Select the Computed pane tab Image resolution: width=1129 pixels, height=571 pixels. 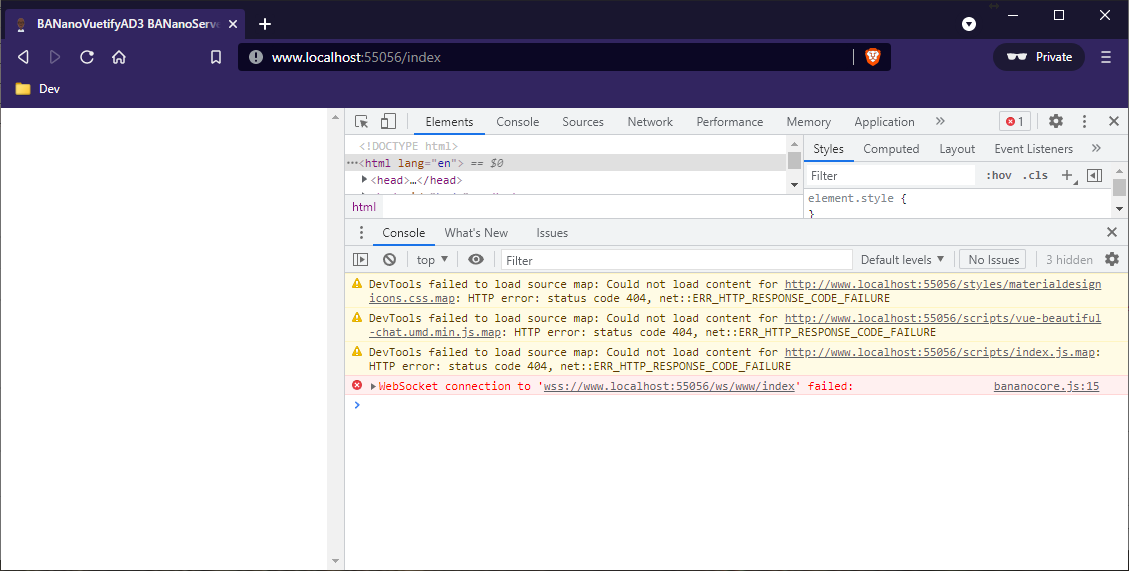[x=891, y=149]
